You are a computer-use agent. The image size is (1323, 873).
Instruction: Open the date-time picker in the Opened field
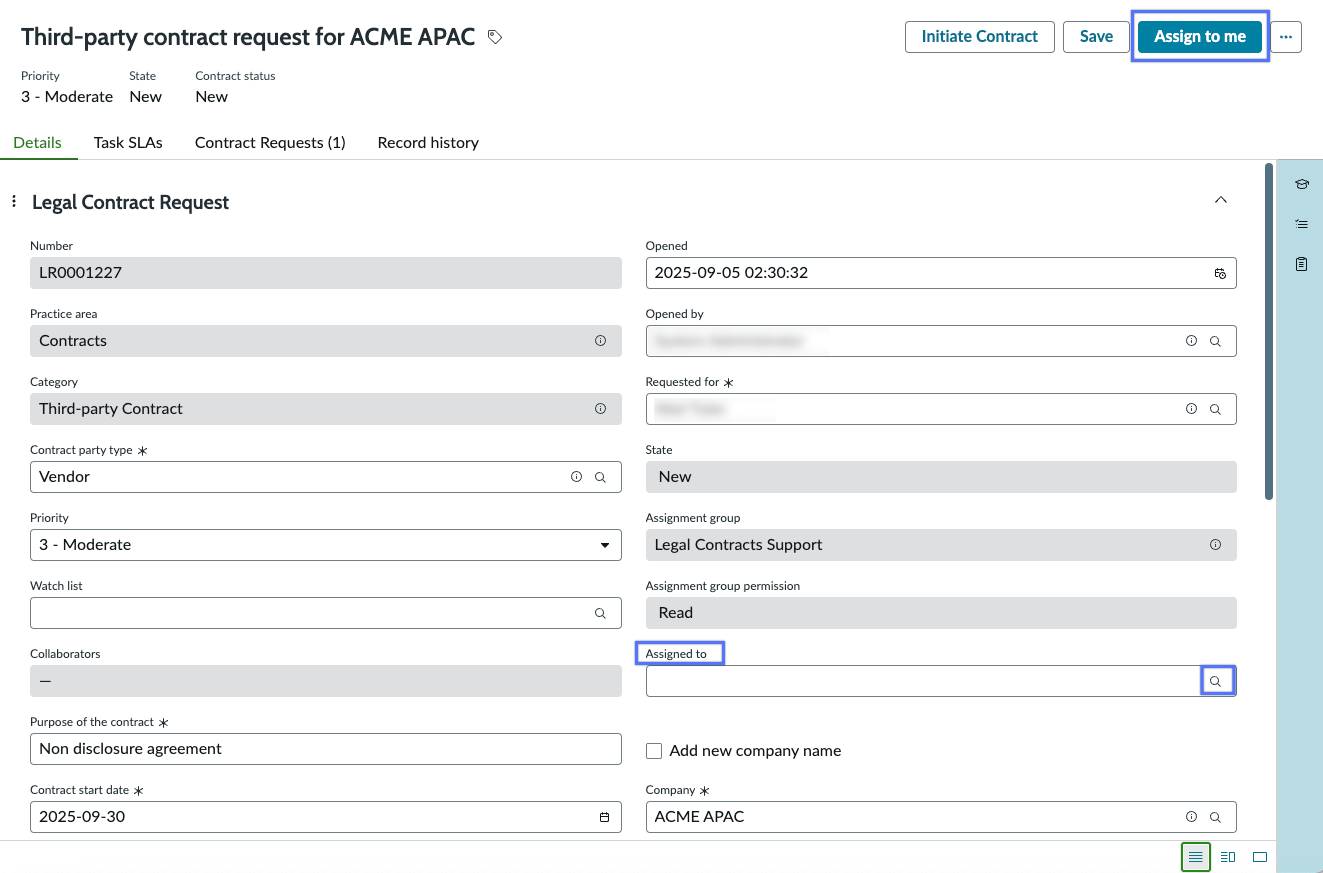(1220, 273)
